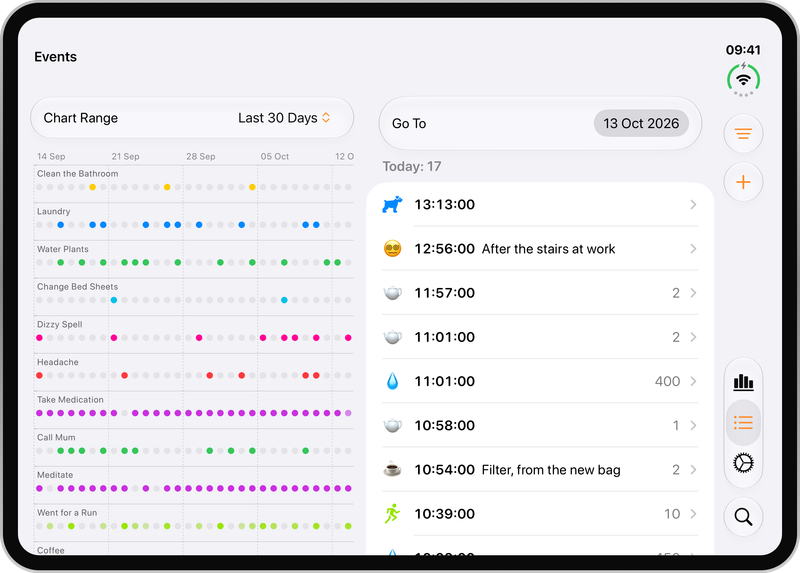Click 'Clean the Bathroom' chart row label
The height and width of the screenshot is (573, 800).
[x=78, y=173]
